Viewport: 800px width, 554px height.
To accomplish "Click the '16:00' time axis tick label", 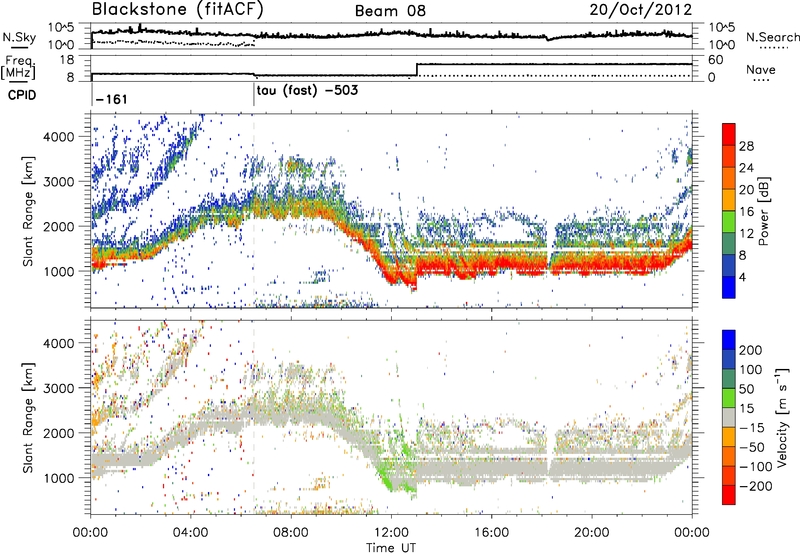I will point(491,533).
